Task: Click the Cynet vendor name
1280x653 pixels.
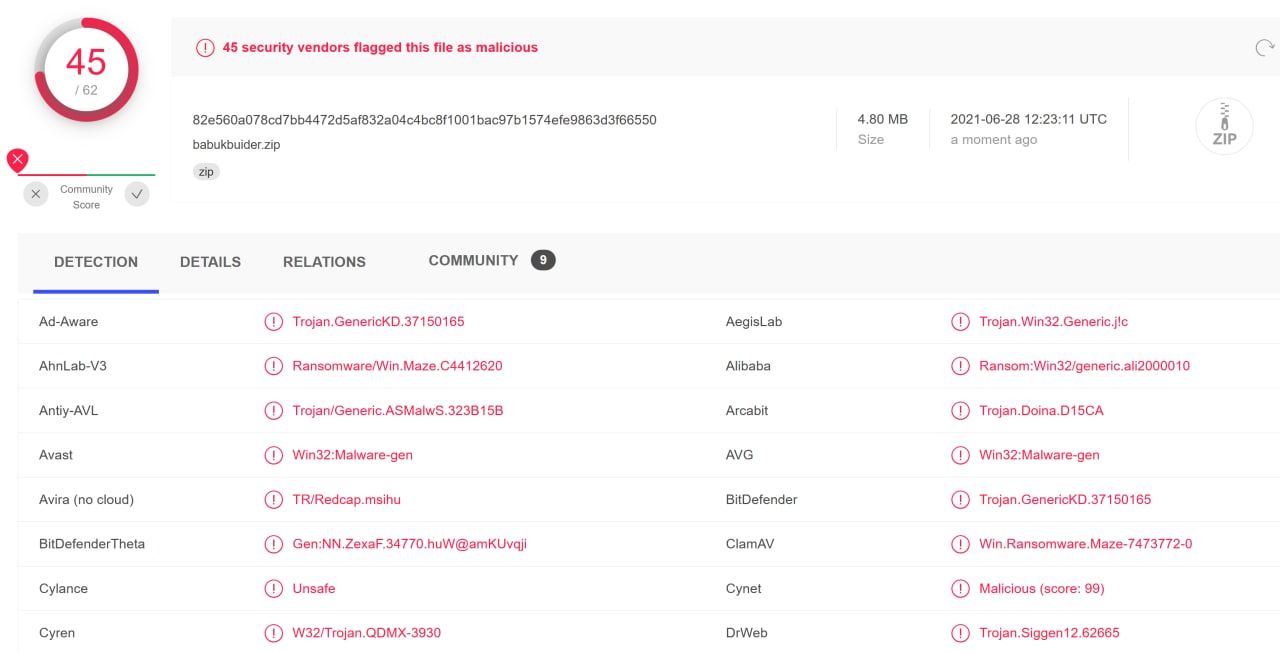Action: (743, 588)
